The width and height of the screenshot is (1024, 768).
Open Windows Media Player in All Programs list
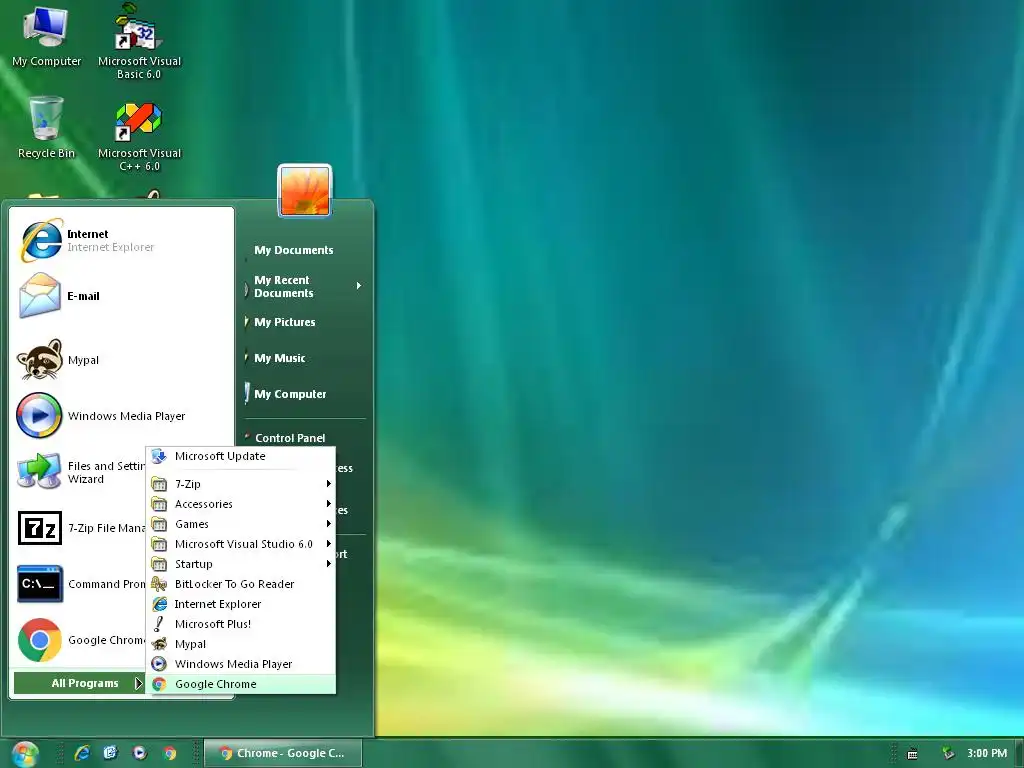click(241, 664)
